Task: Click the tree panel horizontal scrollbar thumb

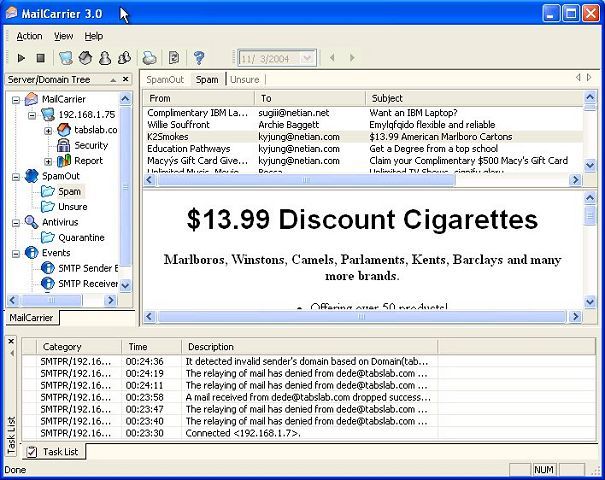Action: pos(51,300)
